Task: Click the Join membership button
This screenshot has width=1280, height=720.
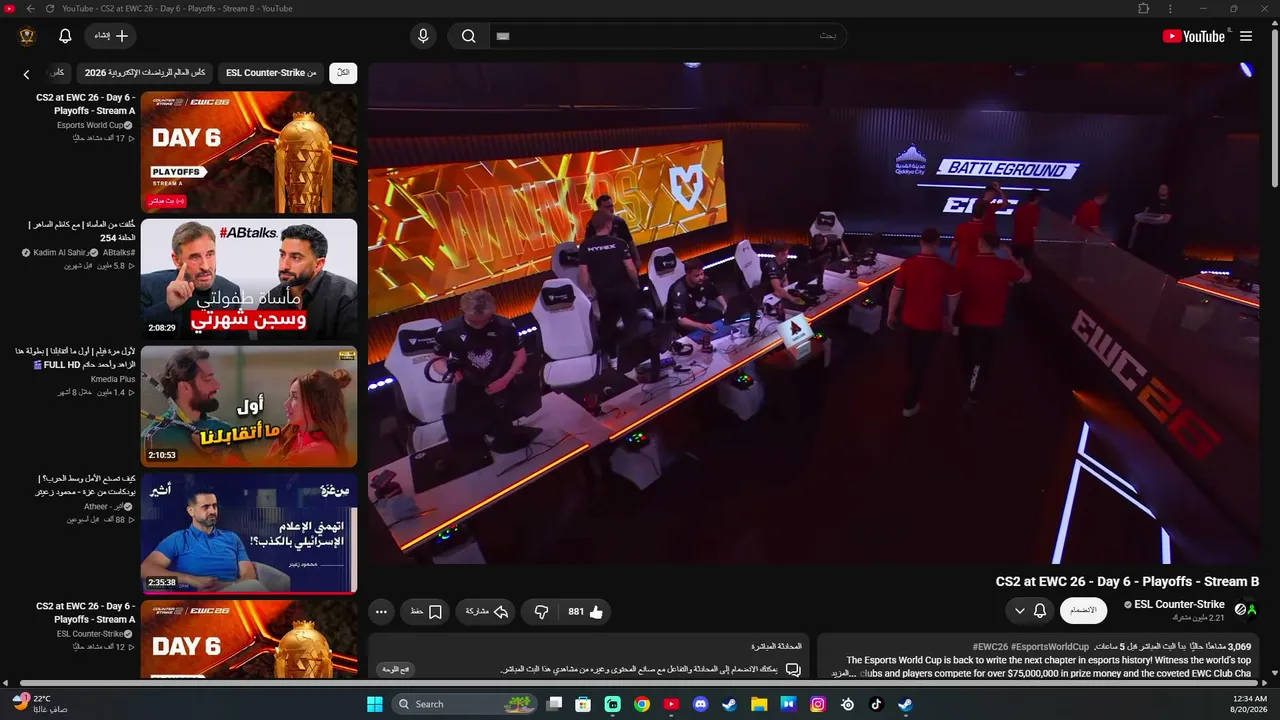Action: [1083, 611]
